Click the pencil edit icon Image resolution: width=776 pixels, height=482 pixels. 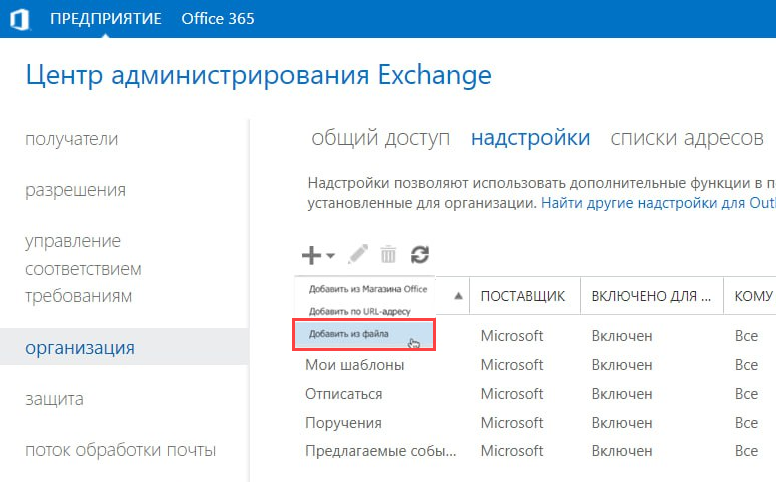358,255
